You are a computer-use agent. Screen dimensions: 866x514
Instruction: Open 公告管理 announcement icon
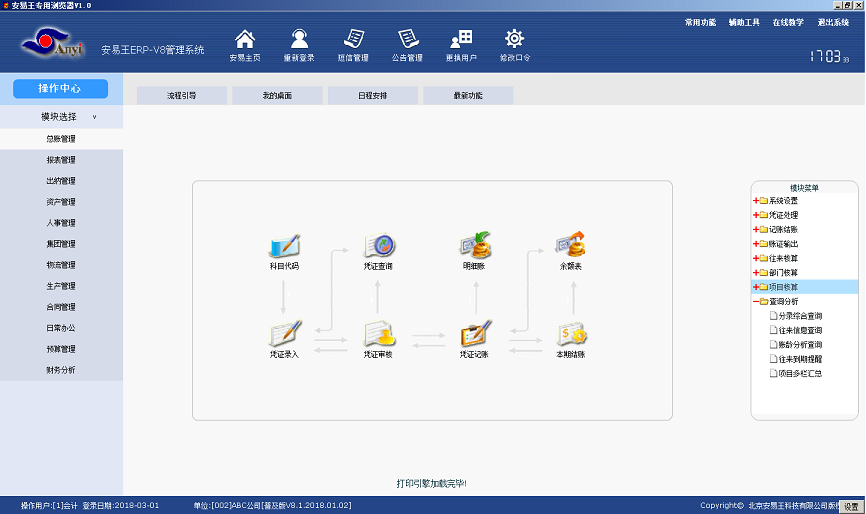click(x=408, y=39)
